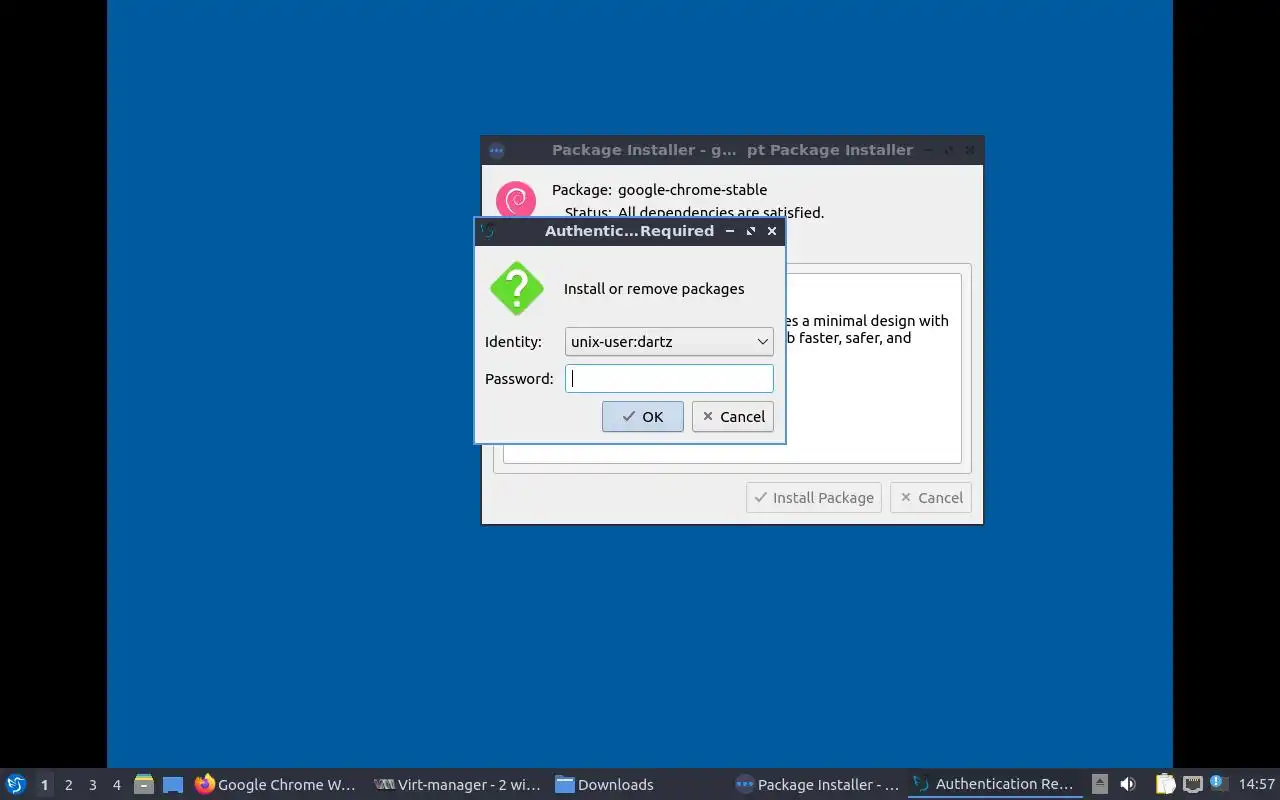Open the network status tray icon
This screenshot has height=800, width=1280.
coord(1192,784)
